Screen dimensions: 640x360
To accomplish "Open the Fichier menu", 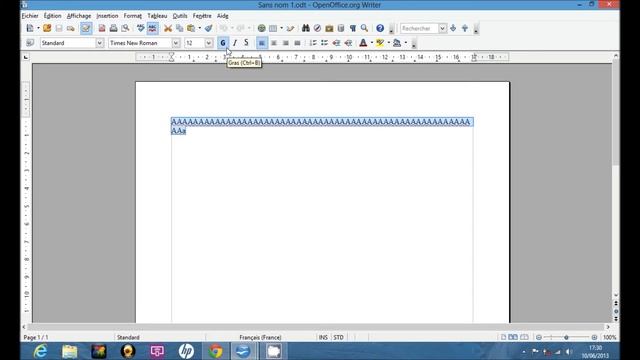I will (30, 16).
